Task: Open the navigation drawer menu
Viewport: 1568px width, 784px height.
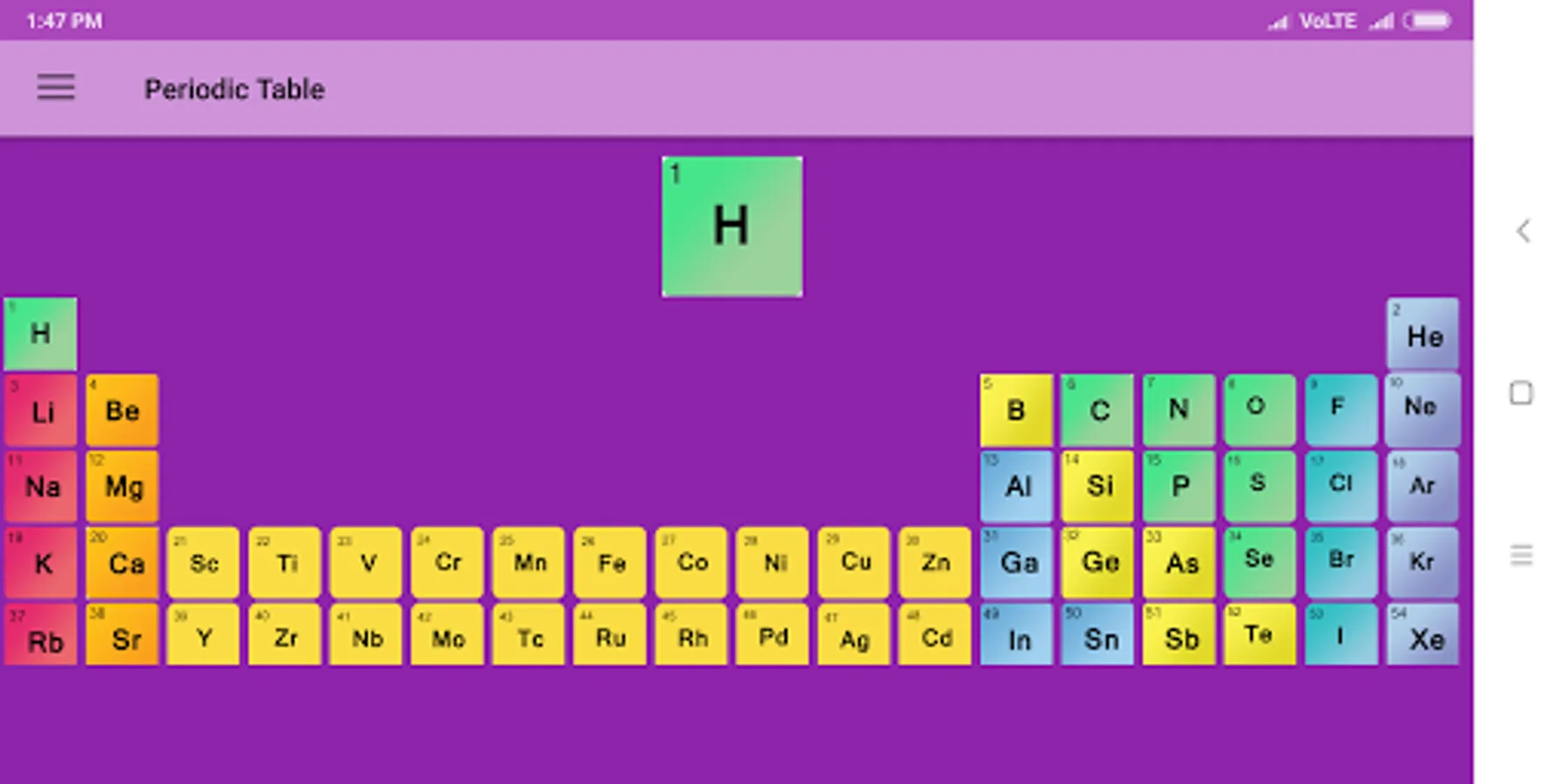Action: coord(55,88)
